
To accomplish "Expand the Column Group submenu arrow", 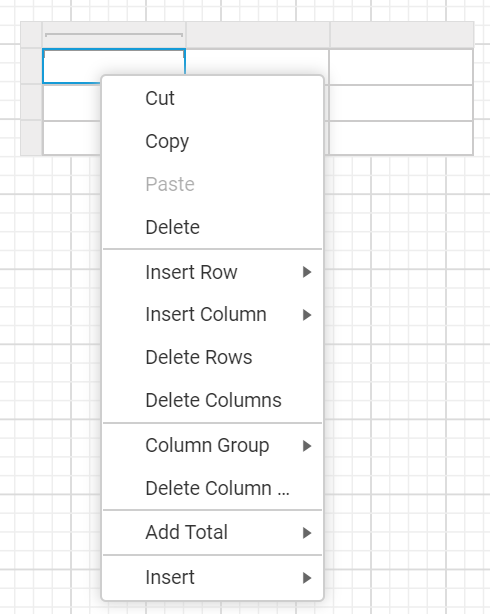I will [307, 446].
